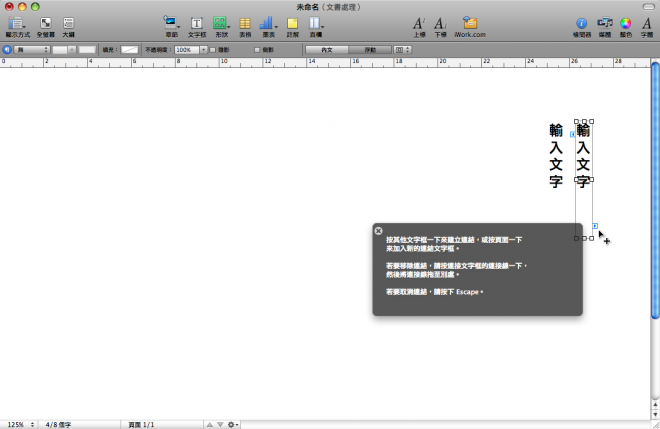The image size is (660, 429).
Task: Enable the 陰影 shadow checkbox
Action: tap(212, 49)
